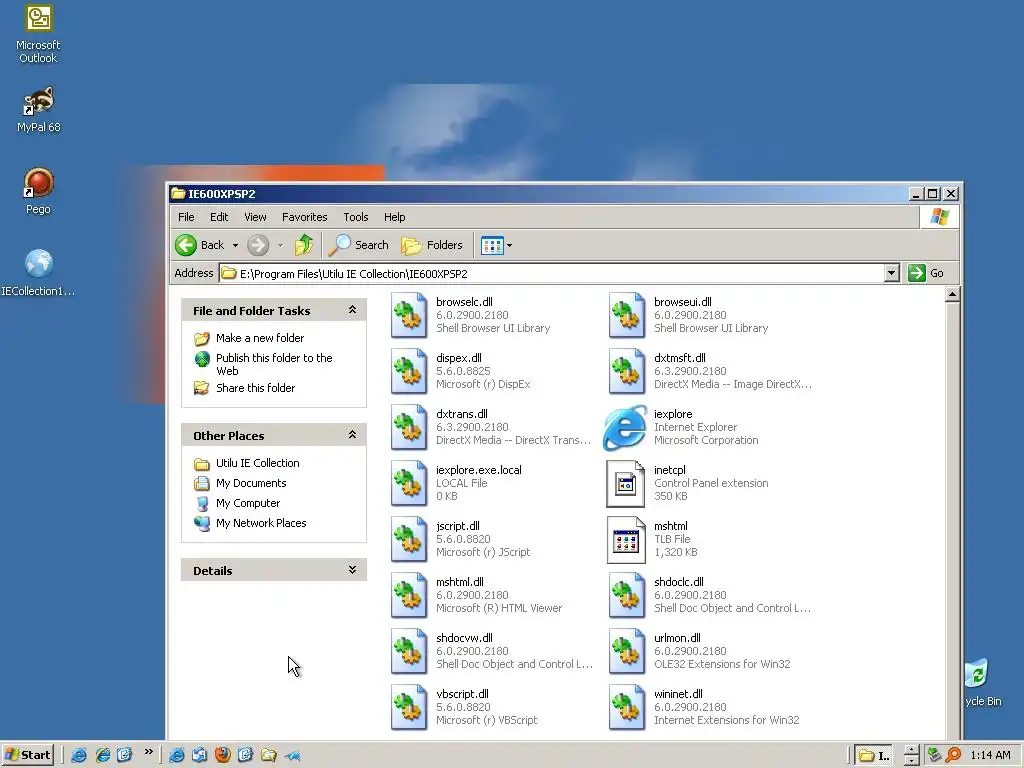
Task: Open My Computer from Other Places
Action: [248, 503]
